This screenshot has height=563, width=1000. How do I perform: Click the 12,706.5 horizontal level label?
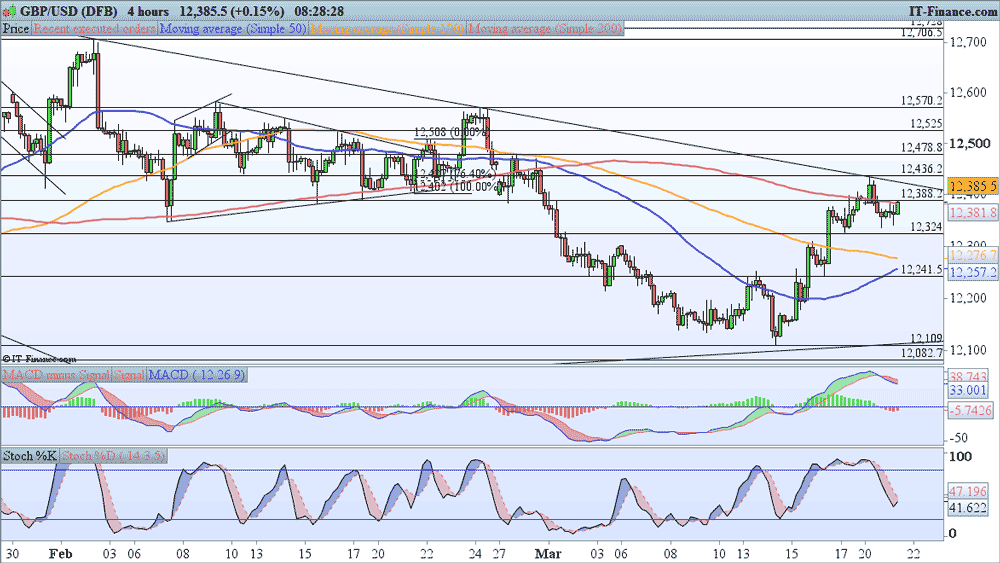pos(922,33)
